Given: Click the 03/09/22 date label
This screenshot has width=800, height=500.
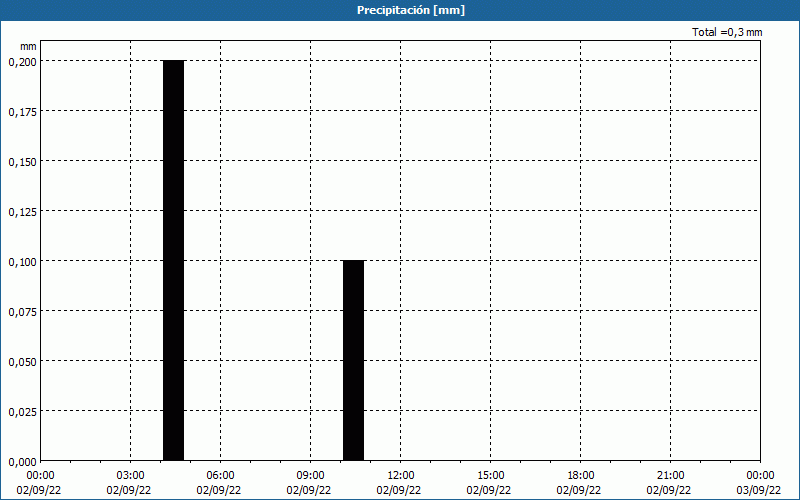Looking at the screenshot, I should [x=759, y=490].
